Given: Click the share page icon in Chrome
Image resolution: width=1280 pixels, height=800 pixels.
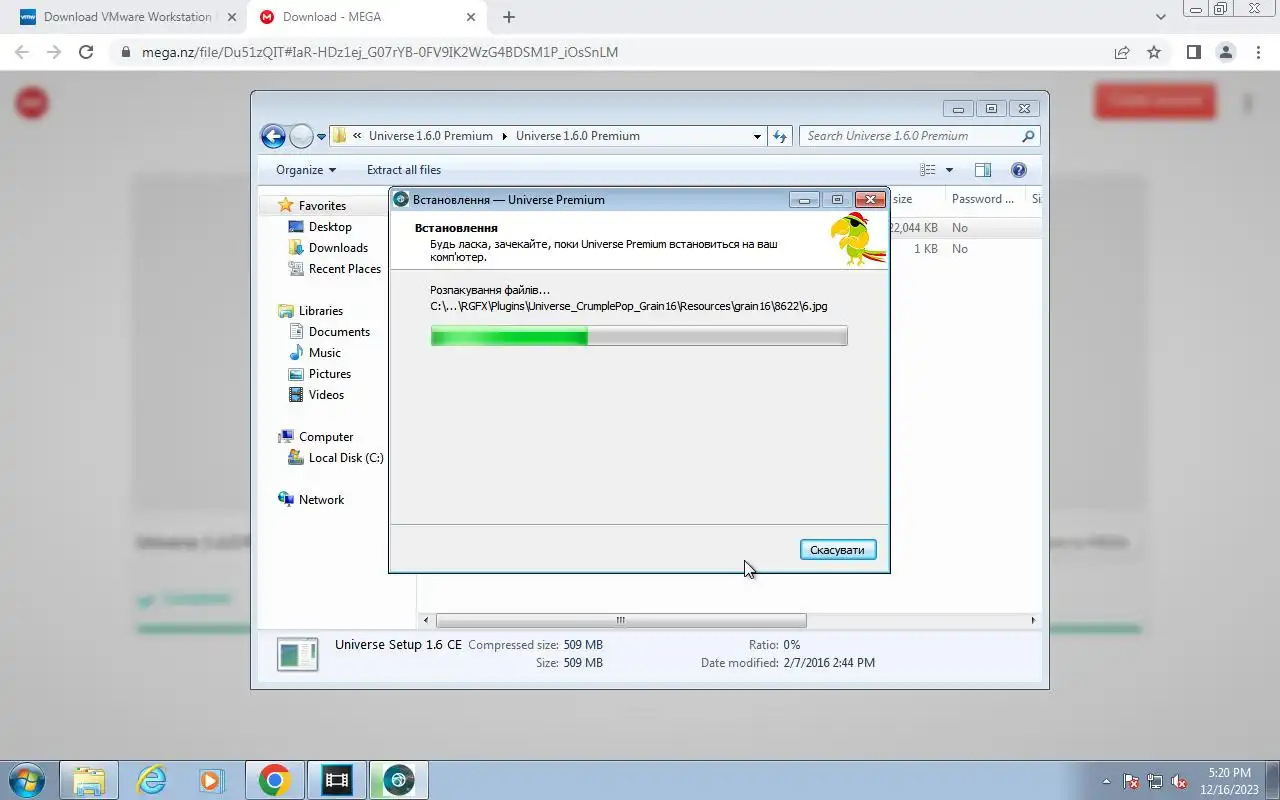Looking at the screenshot, I should point(1122,52).
